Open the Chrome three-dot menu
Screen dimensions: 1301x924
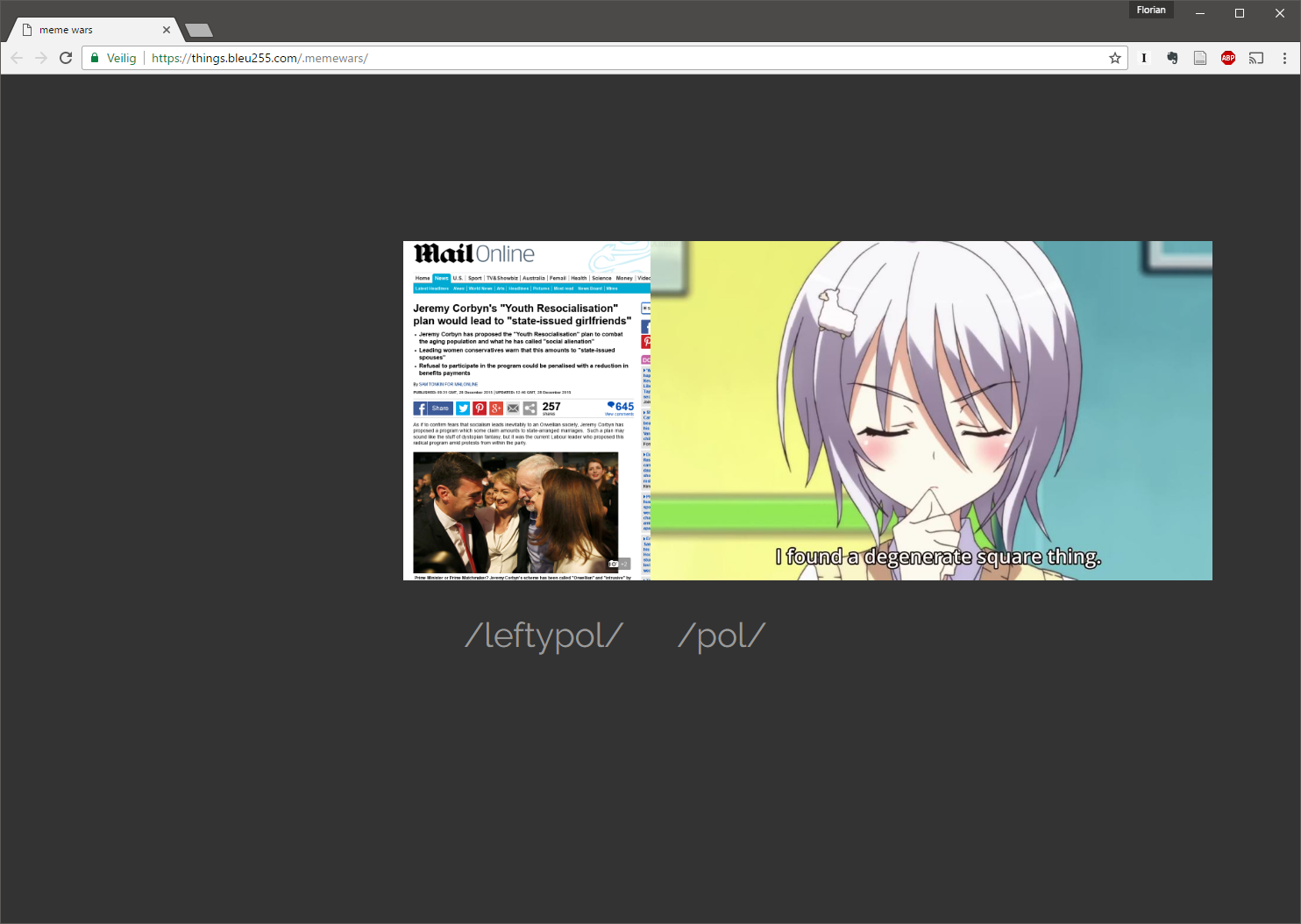pos(1284,58)
